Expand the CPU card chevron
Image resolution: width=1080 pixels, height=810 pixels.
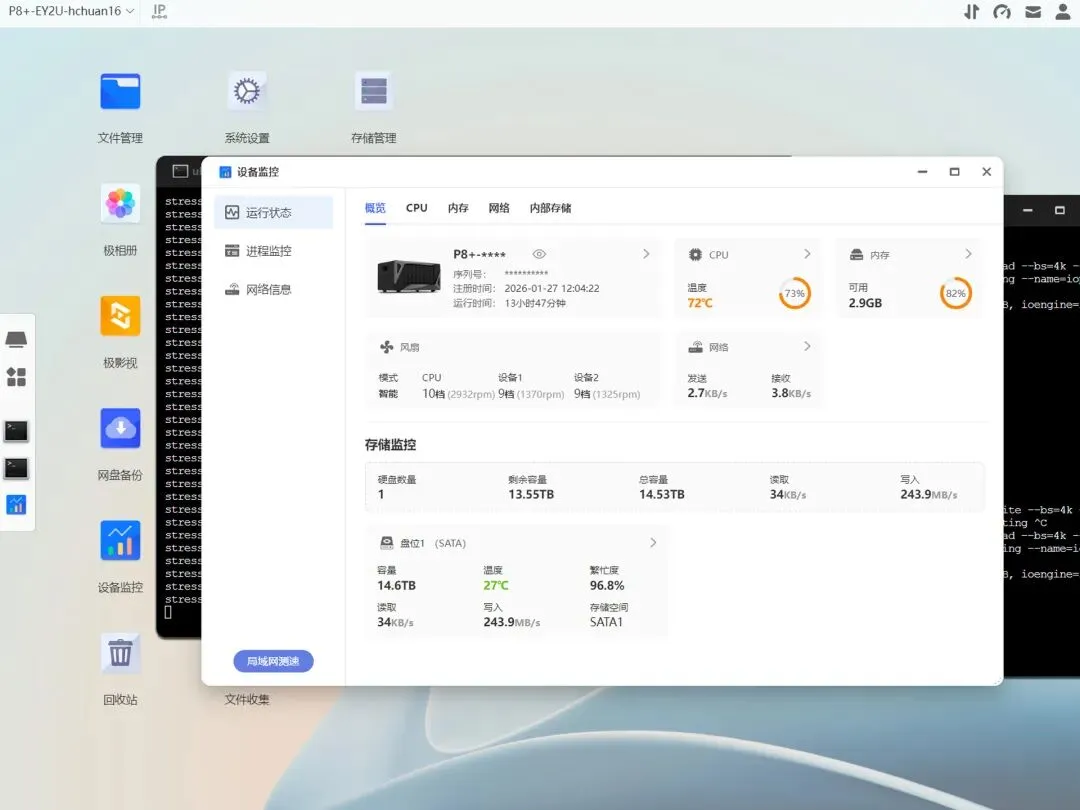point(807,254)
